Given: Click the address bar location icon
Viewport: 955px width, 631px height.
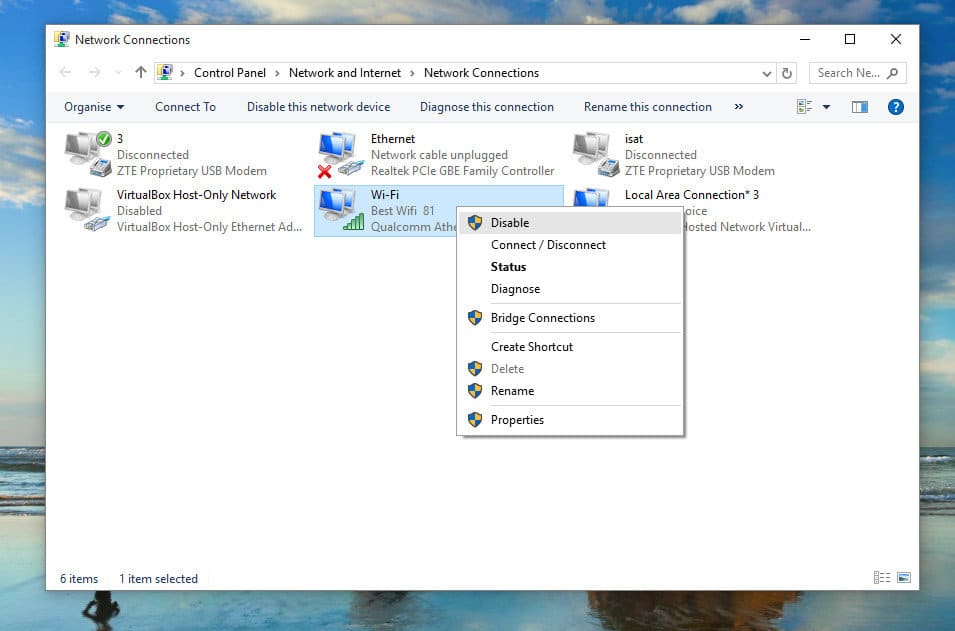Looking at the screenshot, I should point(164,72).
